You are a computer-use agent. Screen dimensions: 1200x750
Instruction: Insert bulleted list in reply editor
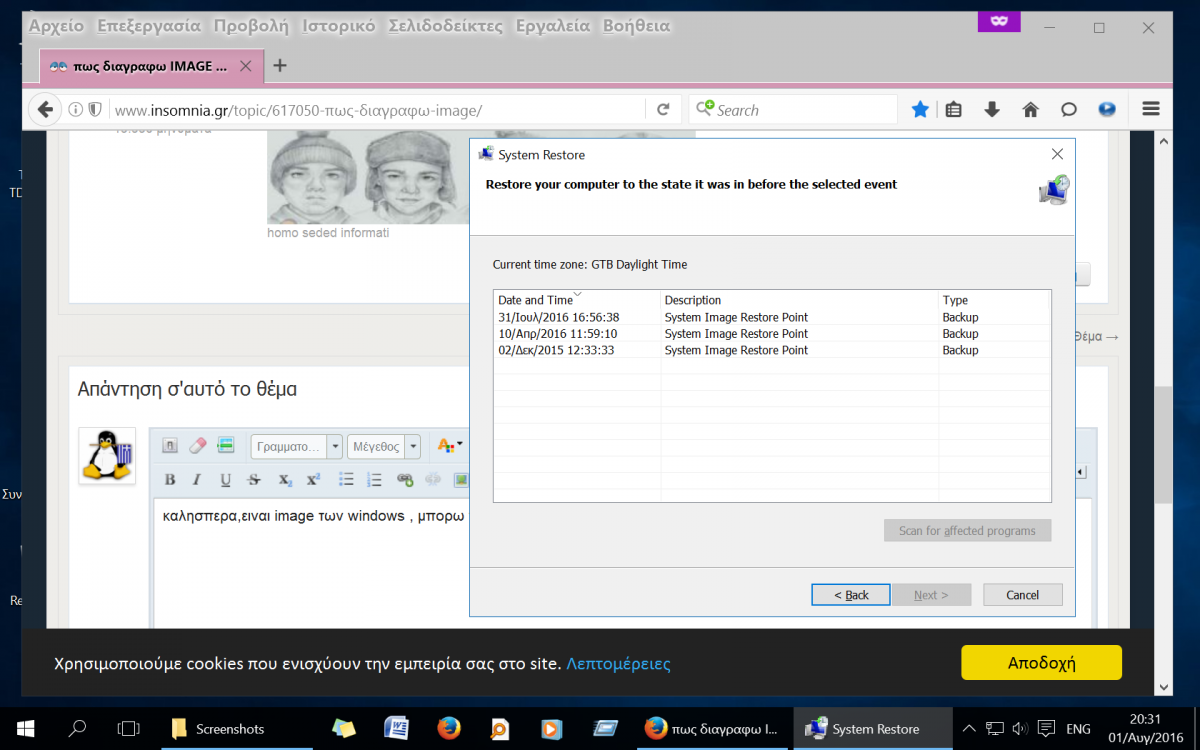pyautogui.click(x=346, y=480)
